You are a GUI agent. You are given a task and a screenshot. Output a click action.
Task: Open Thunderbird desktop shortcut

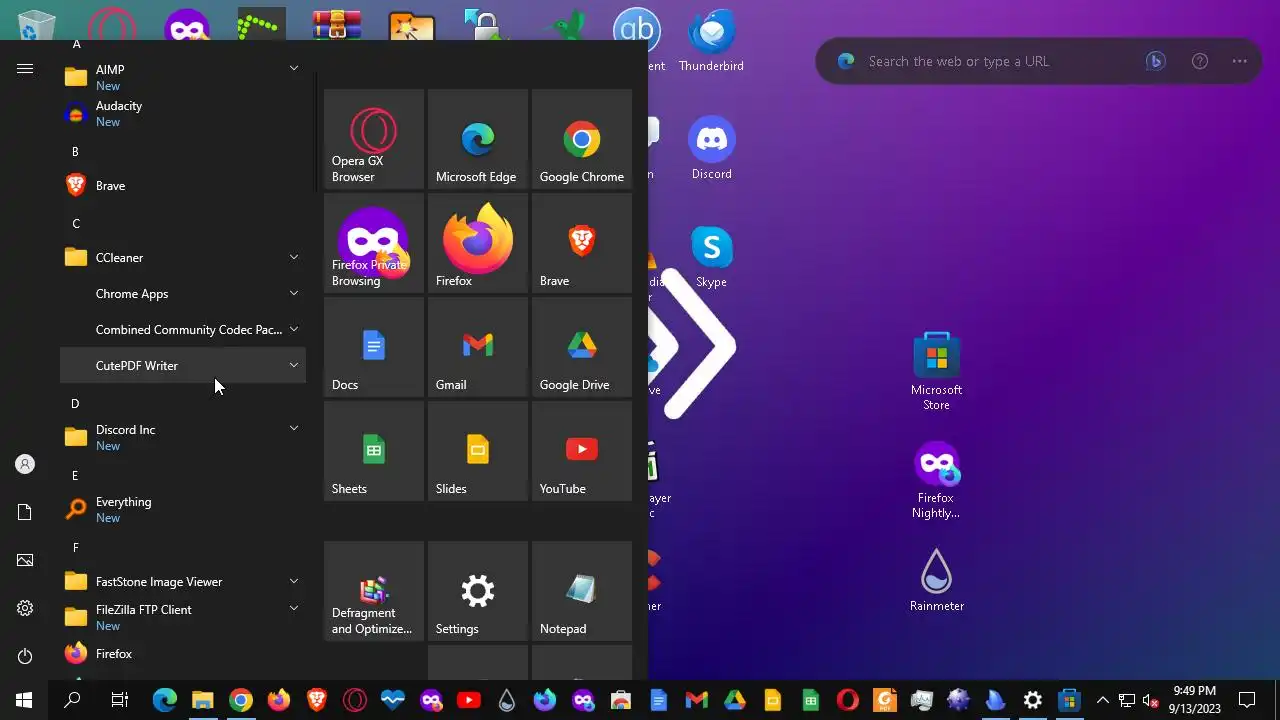(x=711, y=41)
